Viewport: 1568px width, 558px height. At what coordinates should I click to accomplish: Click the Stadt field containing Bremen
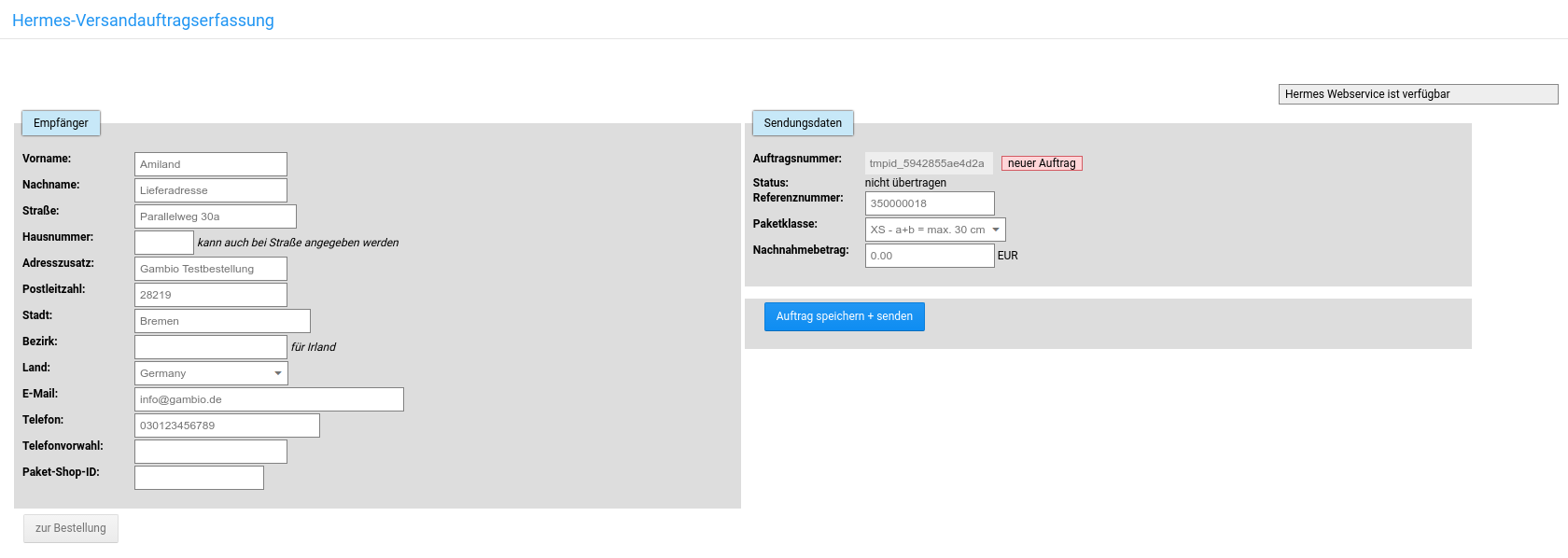click(222, 321)
